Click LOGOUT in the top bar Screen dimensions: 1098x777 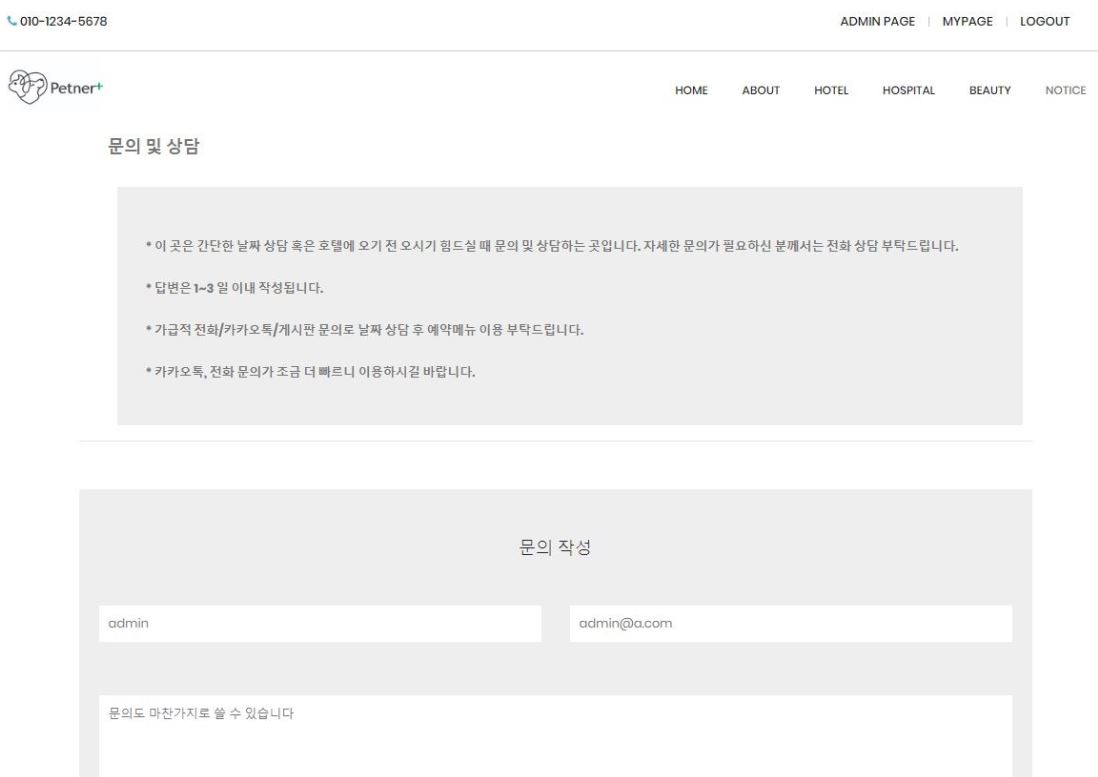click(1045, 22)
